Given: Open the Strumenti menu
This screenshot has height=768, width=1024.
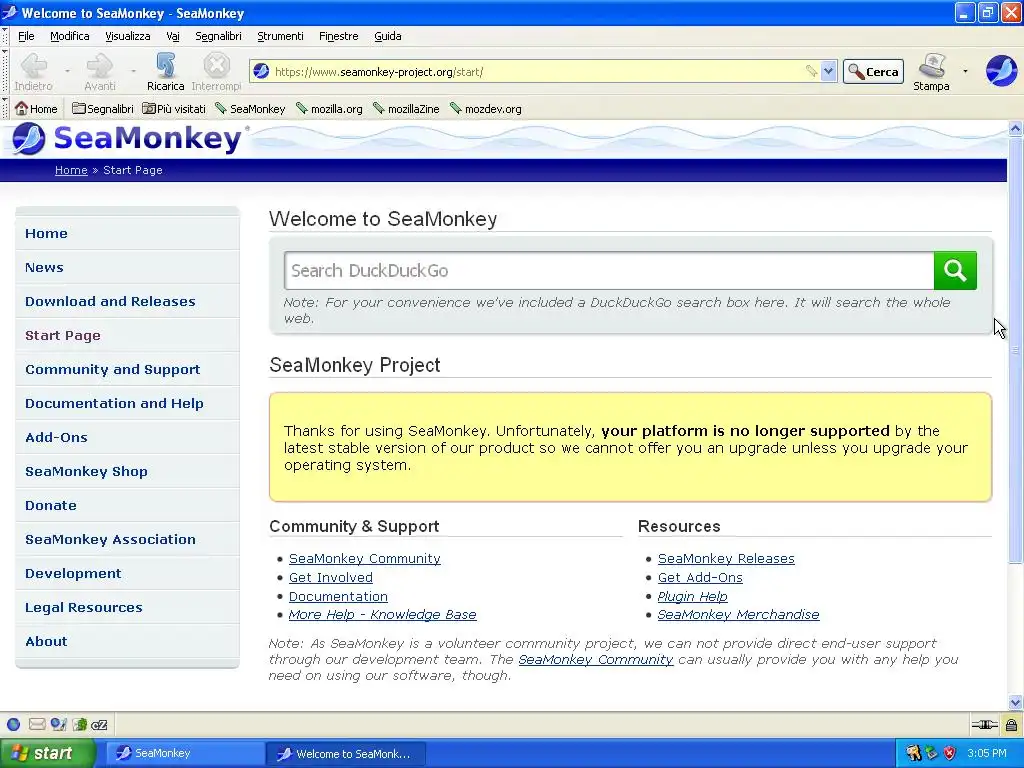Looking at the screenshot, I should point(280,36).
